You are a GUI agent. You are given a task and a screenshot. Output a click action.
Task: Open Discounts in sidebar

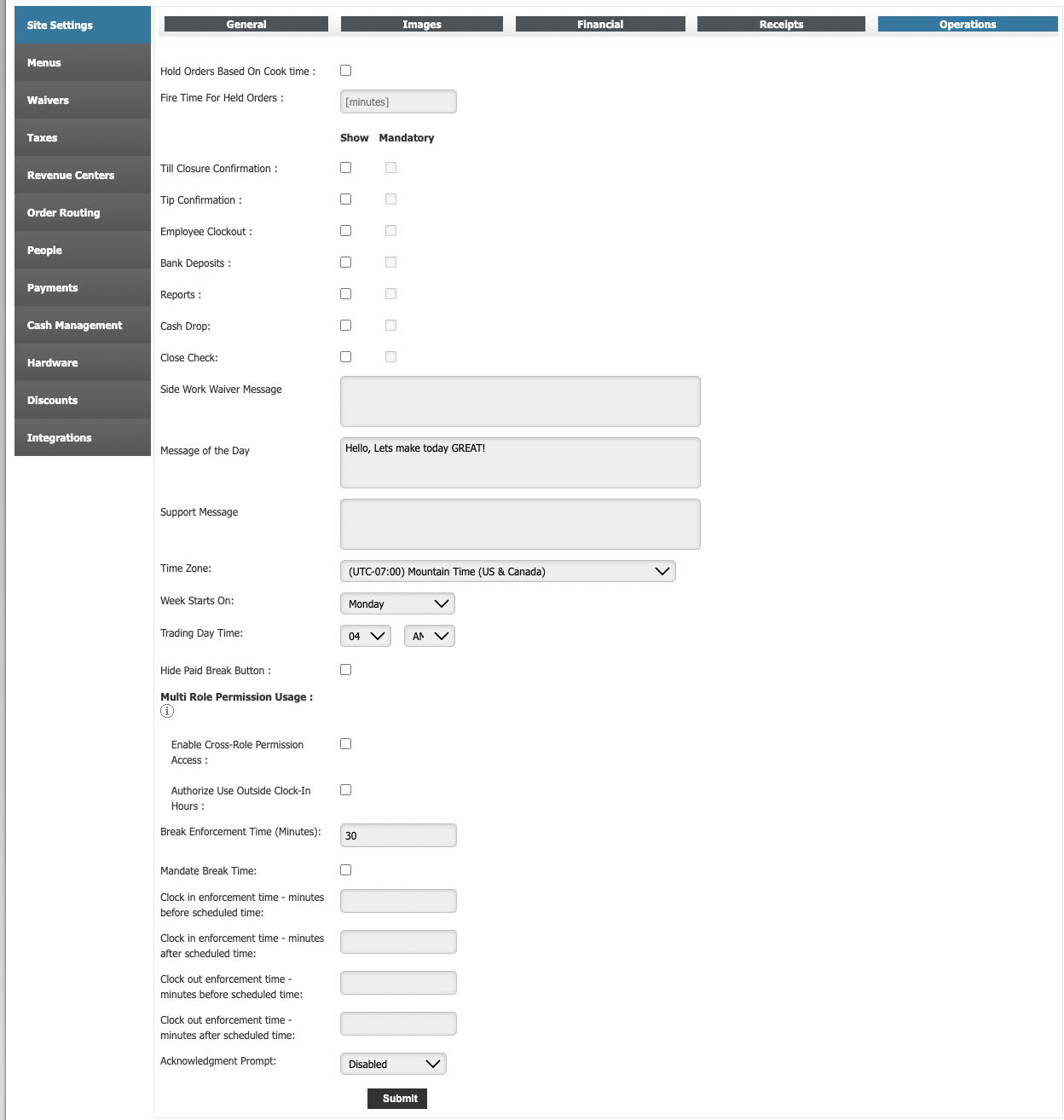click(x=83, y=400)
